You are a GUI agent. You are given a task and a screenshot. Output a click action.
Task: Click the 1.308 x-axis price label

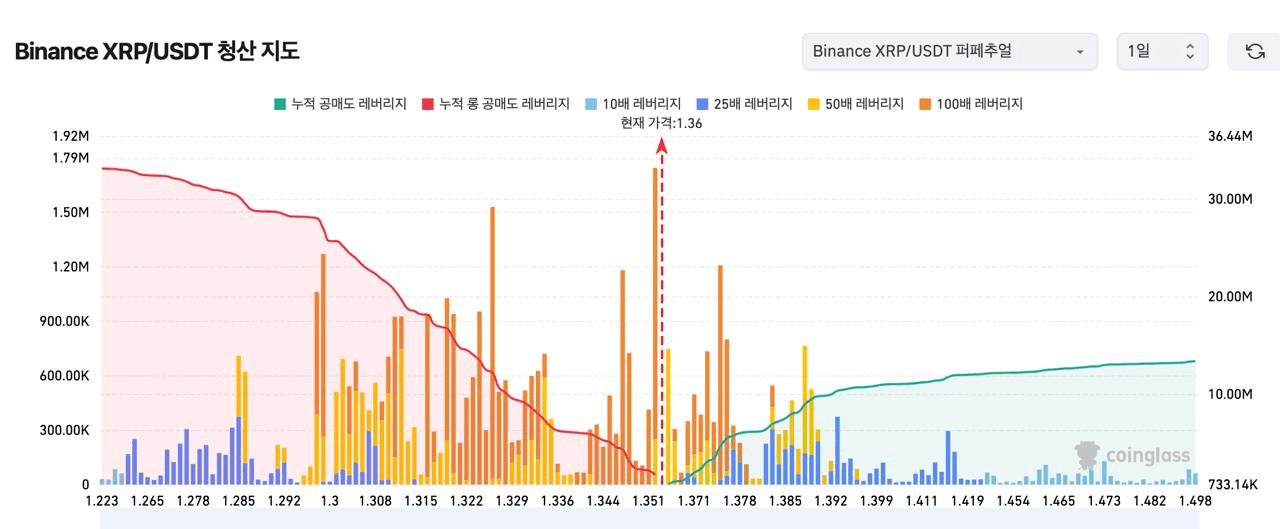coord(375,501)
